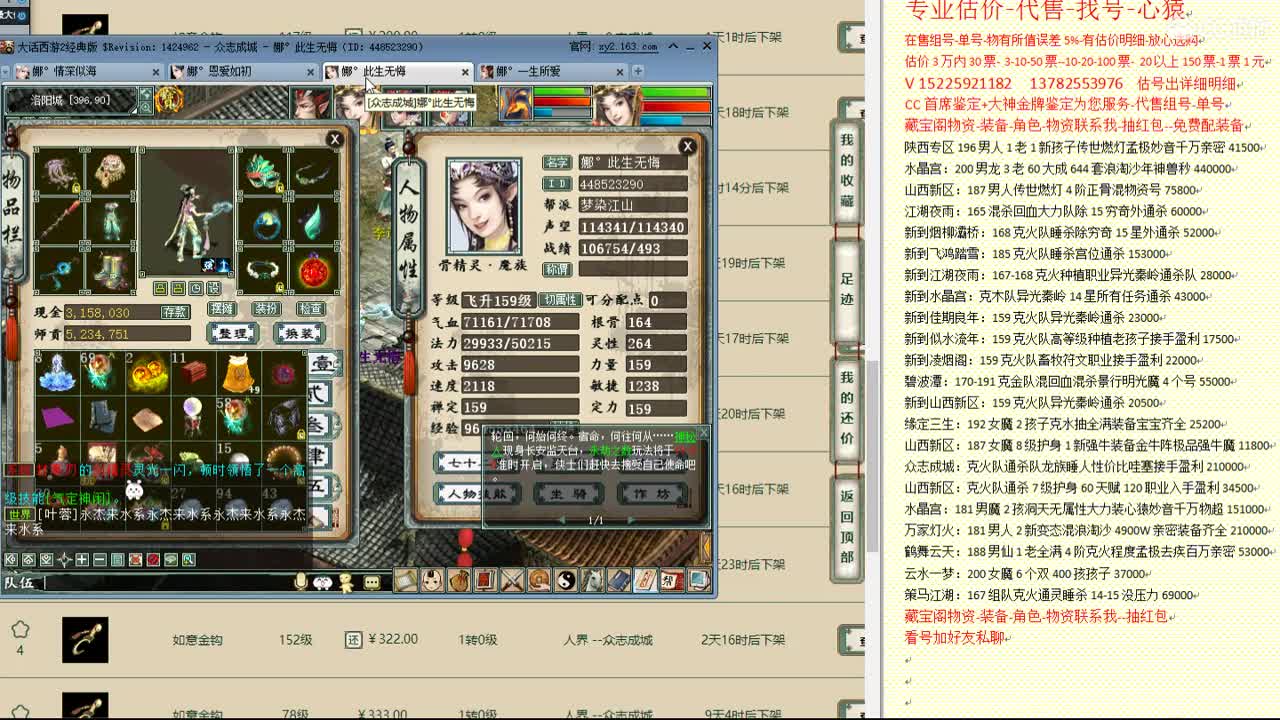Select the purple carpet inventory item

[56, 418]
